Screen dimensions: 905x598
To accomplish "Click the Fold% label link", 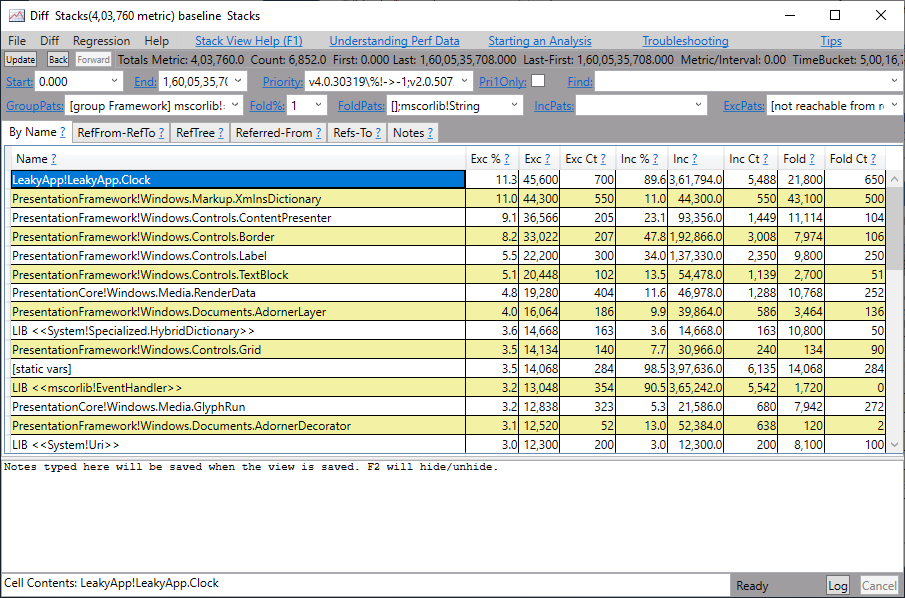I will coord(266,106).
